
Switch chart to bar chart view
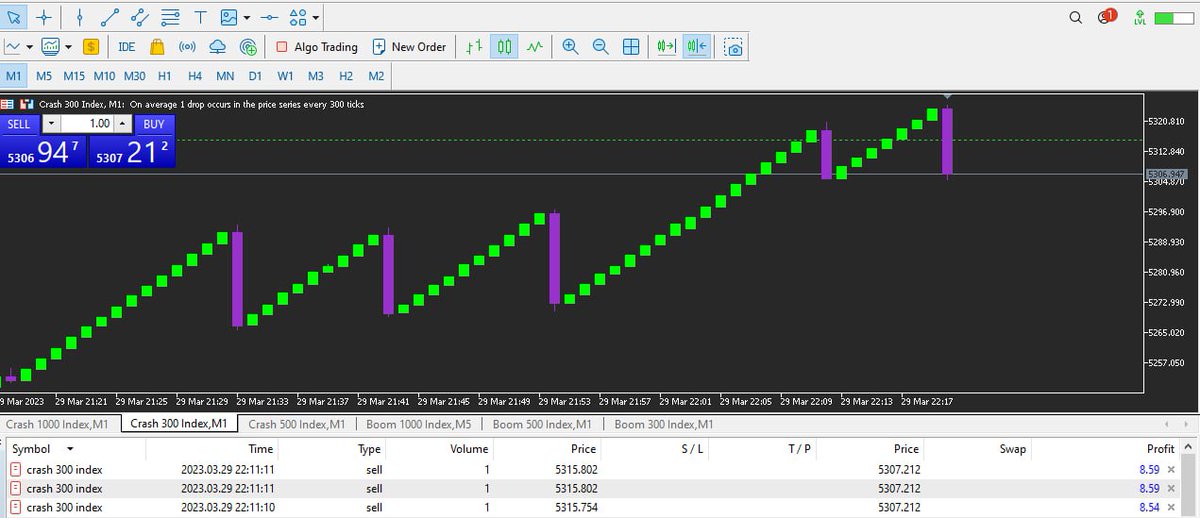(475, 46)
